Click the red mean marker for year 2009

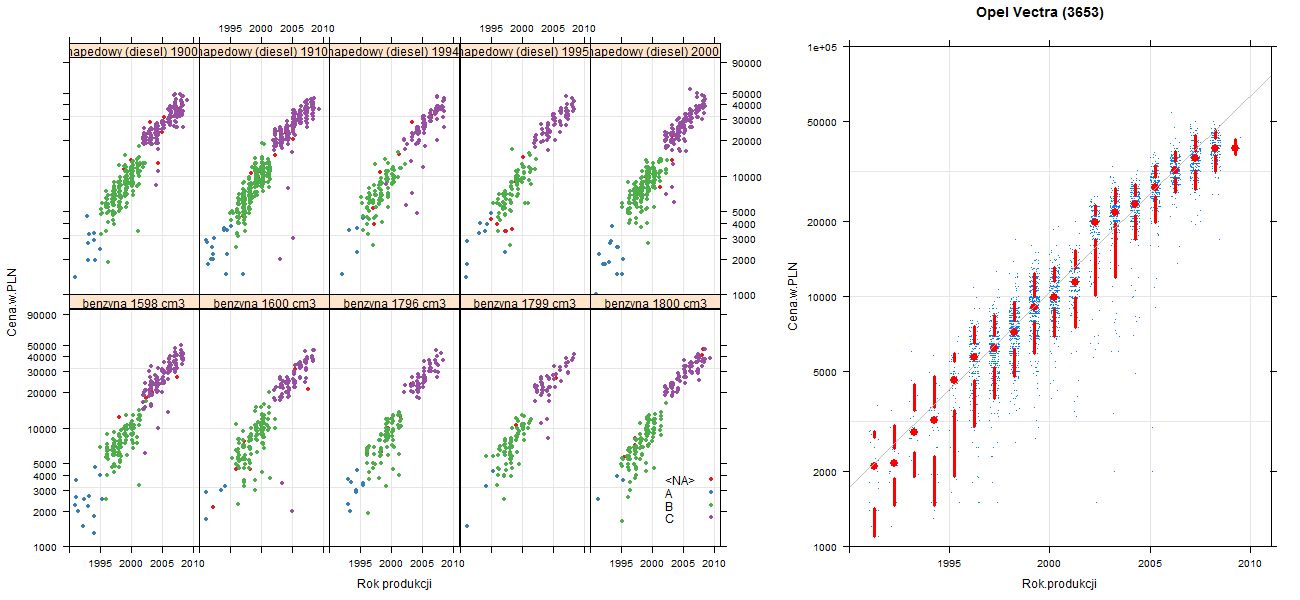(x=1235, y=148)
